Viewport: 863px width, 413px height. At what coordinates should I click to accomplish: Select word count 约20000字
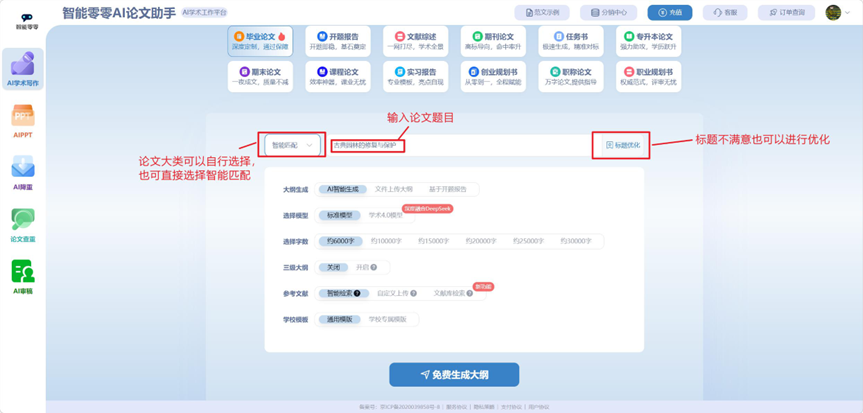tap(481, 241)
